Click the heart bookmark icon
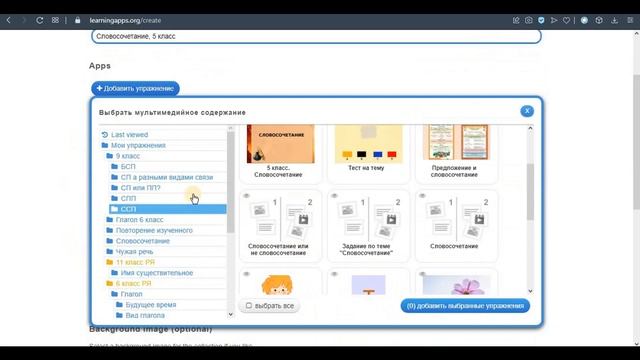Screen dimensions: 640x360 click(566, 20)
